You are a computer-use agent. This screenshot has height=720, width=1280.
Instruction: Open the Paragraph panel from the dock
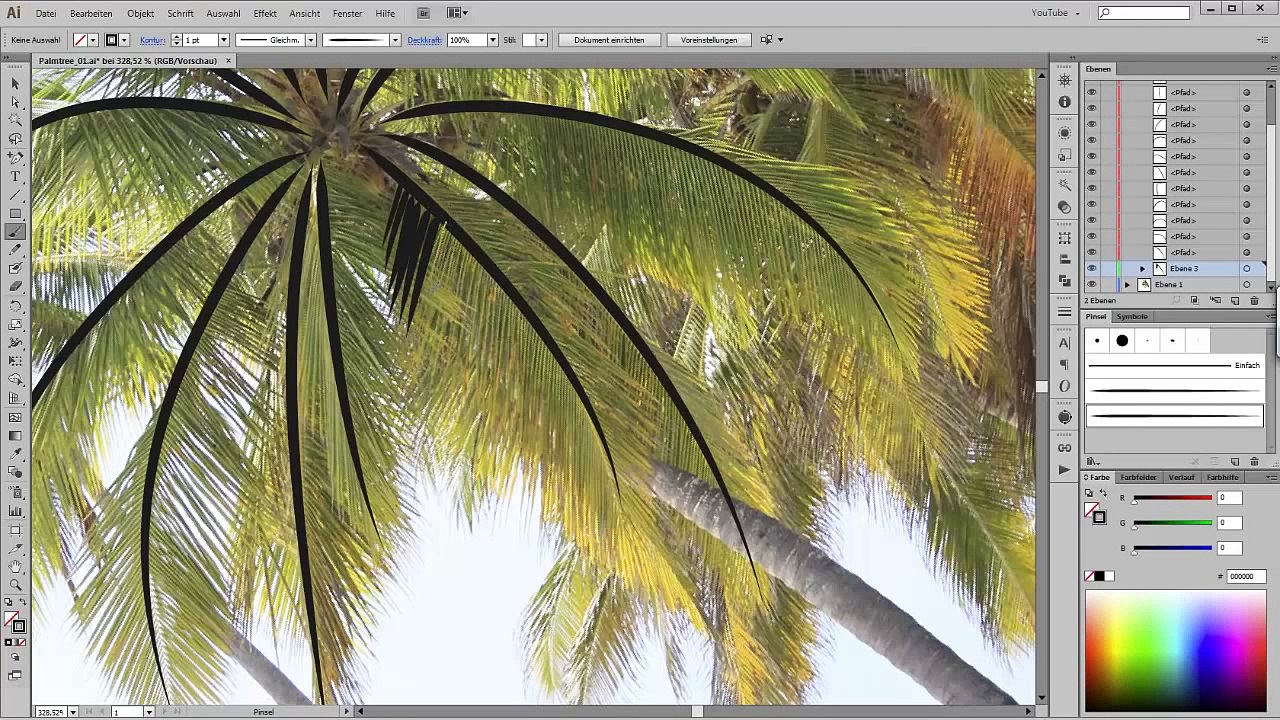1064,365
